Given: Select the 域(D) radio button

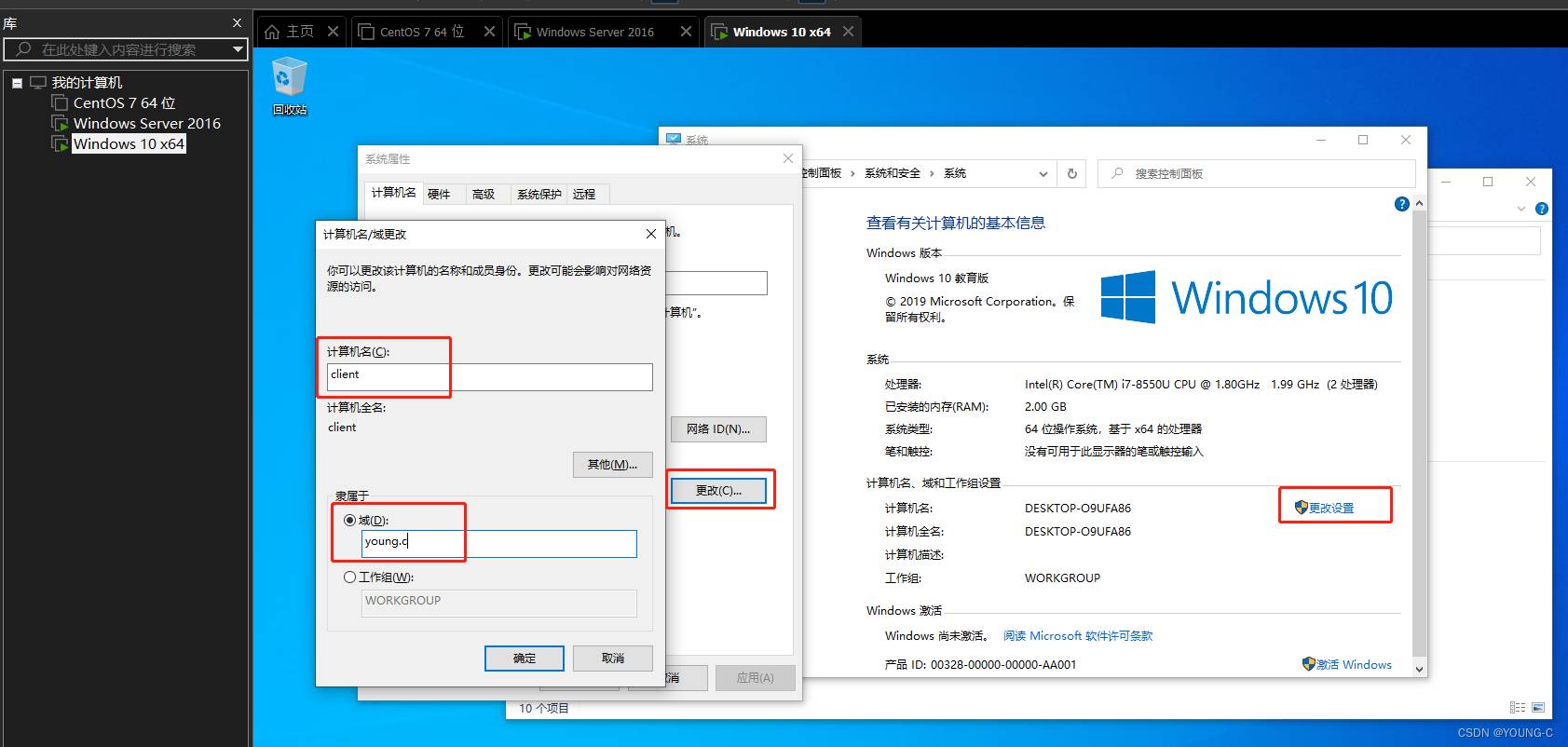Looking at the screenshot, I should coord(350,521).
